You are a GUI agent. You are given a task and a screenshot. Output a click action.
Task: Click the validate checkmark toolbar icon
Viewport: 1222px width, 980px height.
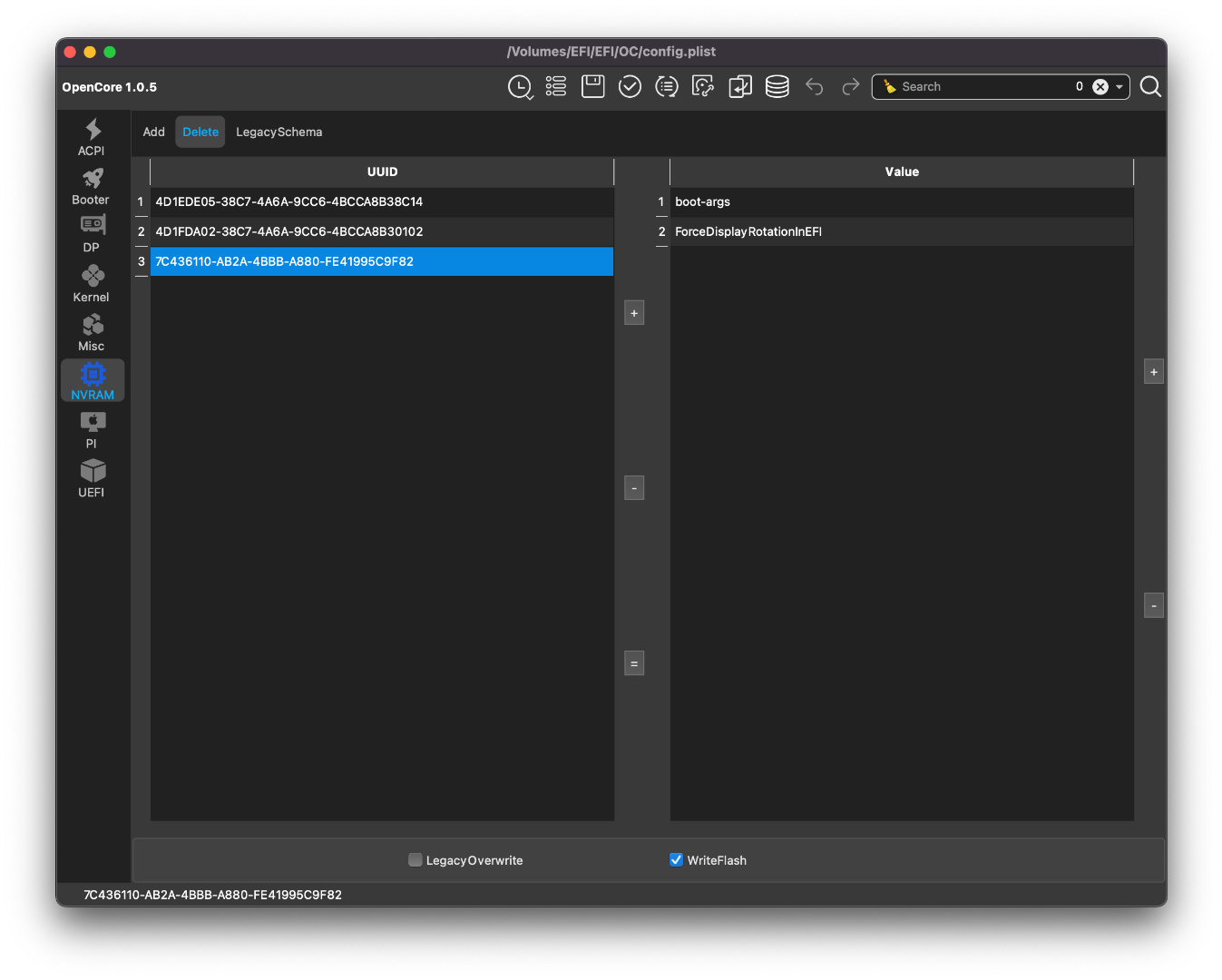click(630, 86)
